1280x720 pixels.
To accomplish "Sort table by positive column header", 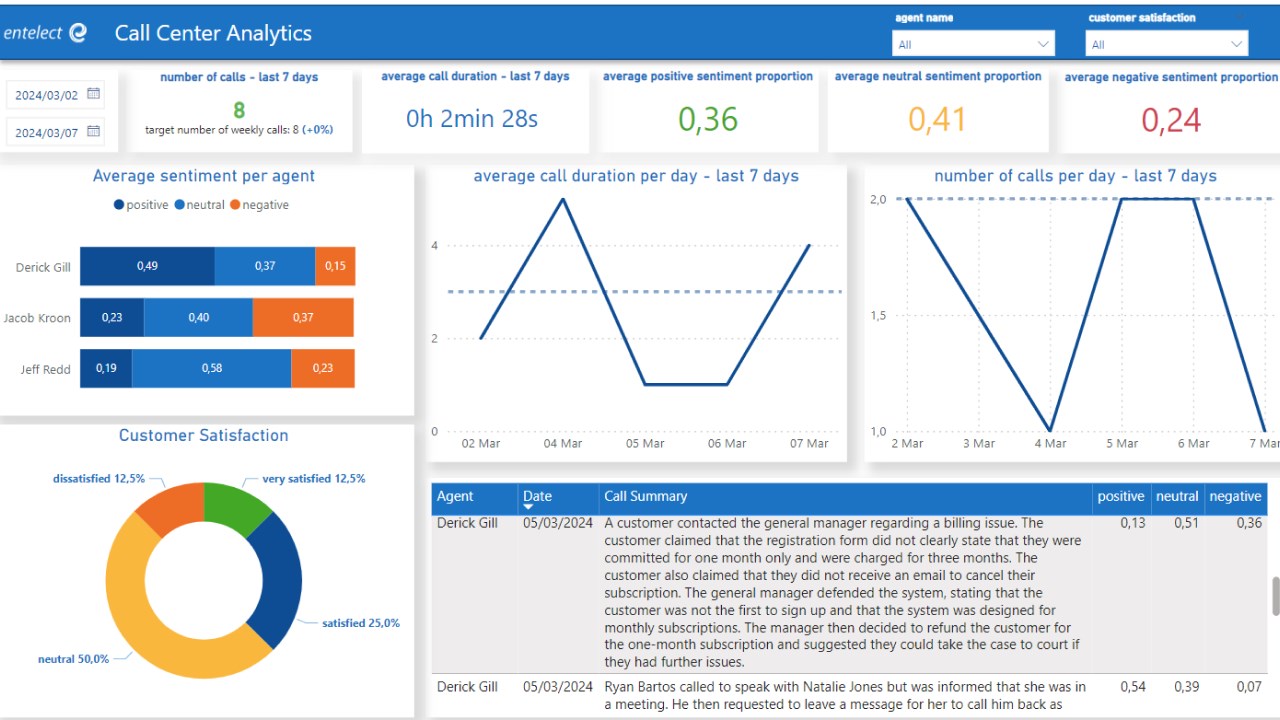I will coord(1121,496).
